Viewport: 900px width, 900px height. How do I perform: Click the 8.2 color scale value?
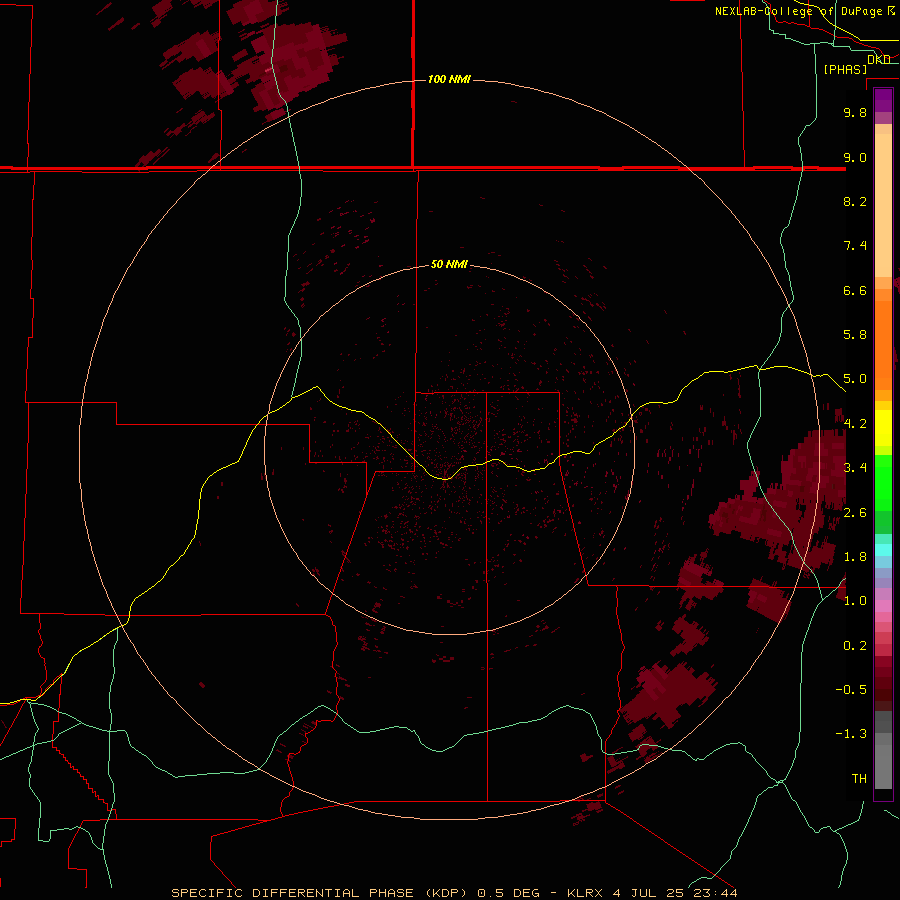855,201
